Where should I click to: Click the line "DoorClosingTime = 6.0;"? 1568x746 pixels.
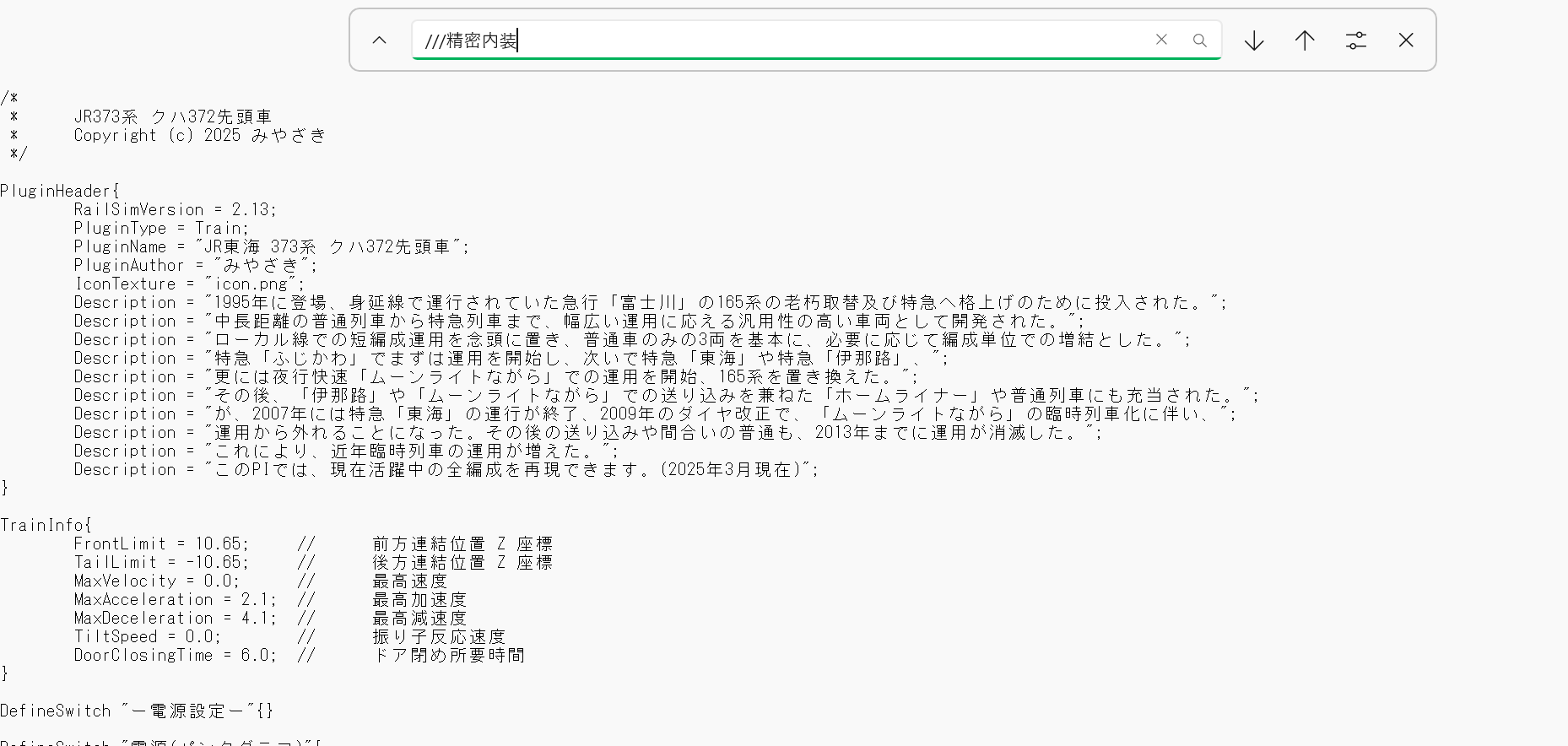tap(175, 655)
